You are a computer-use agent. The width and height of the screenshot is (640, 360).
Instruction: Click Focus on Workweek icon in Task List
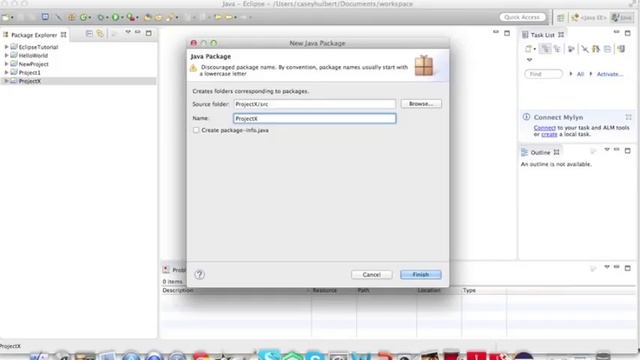(571, 49)
